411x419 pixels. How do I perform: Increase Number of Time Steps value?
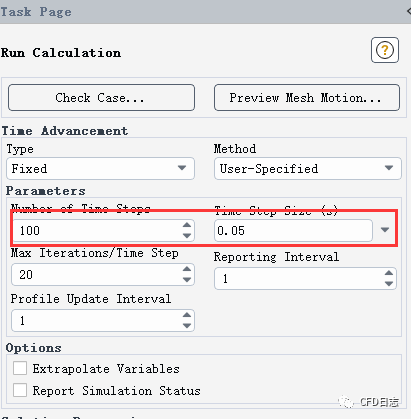[187, 225]
